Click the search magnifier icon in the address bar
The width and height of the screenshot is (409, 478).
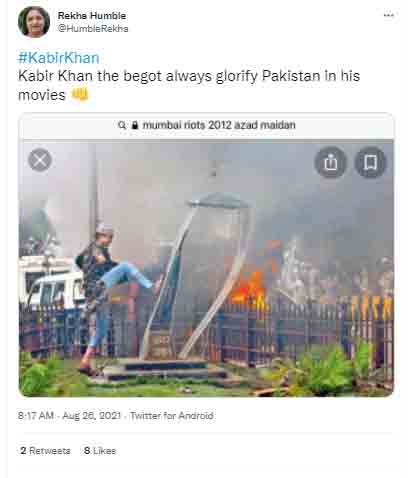pyautogui.click(x=122, y=125)
